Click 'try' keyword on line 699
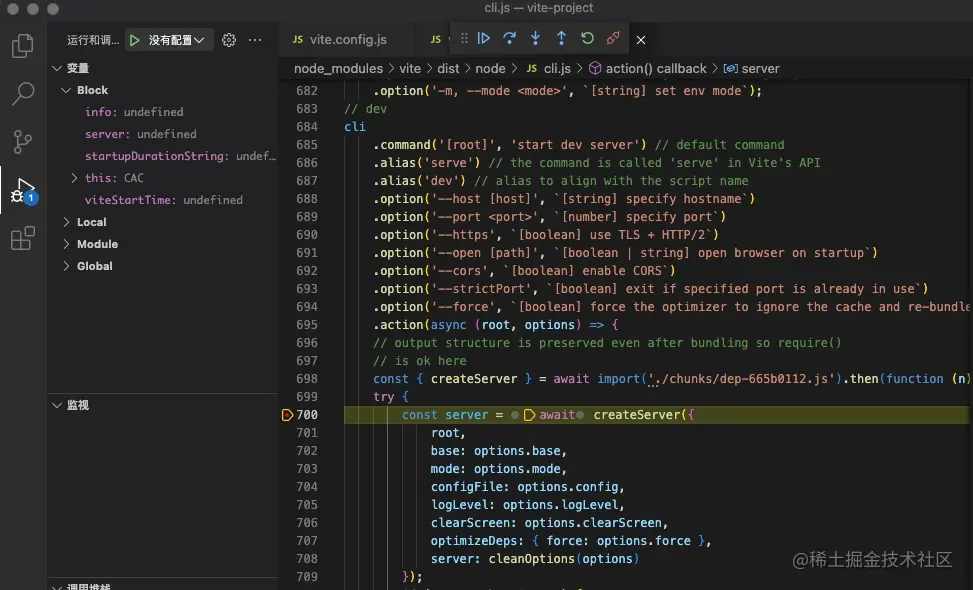Screen dimensions: 973x590 (383, 397)
